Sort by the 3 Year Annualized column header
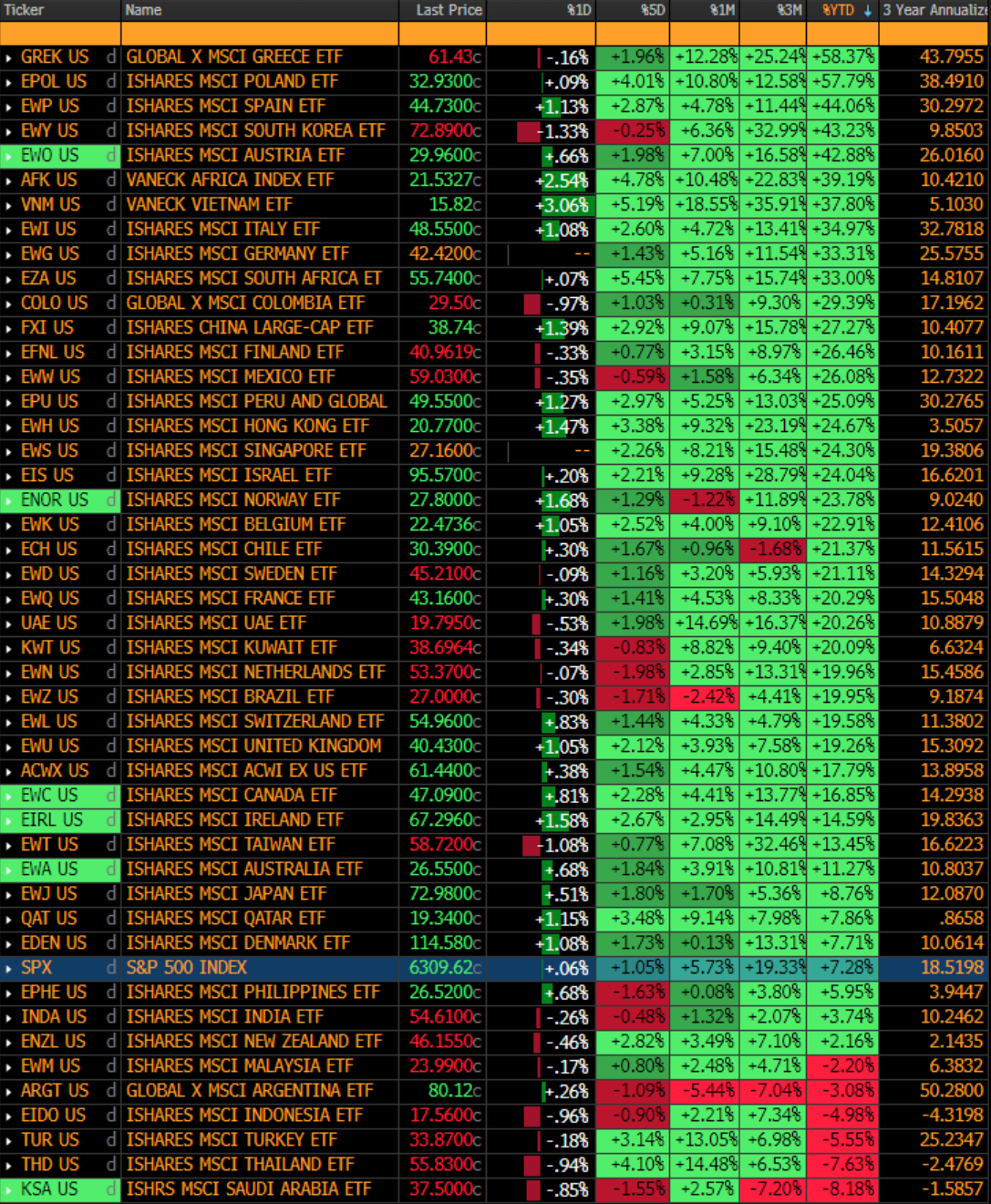This screenshot has height=1204, width=991. 935,10
